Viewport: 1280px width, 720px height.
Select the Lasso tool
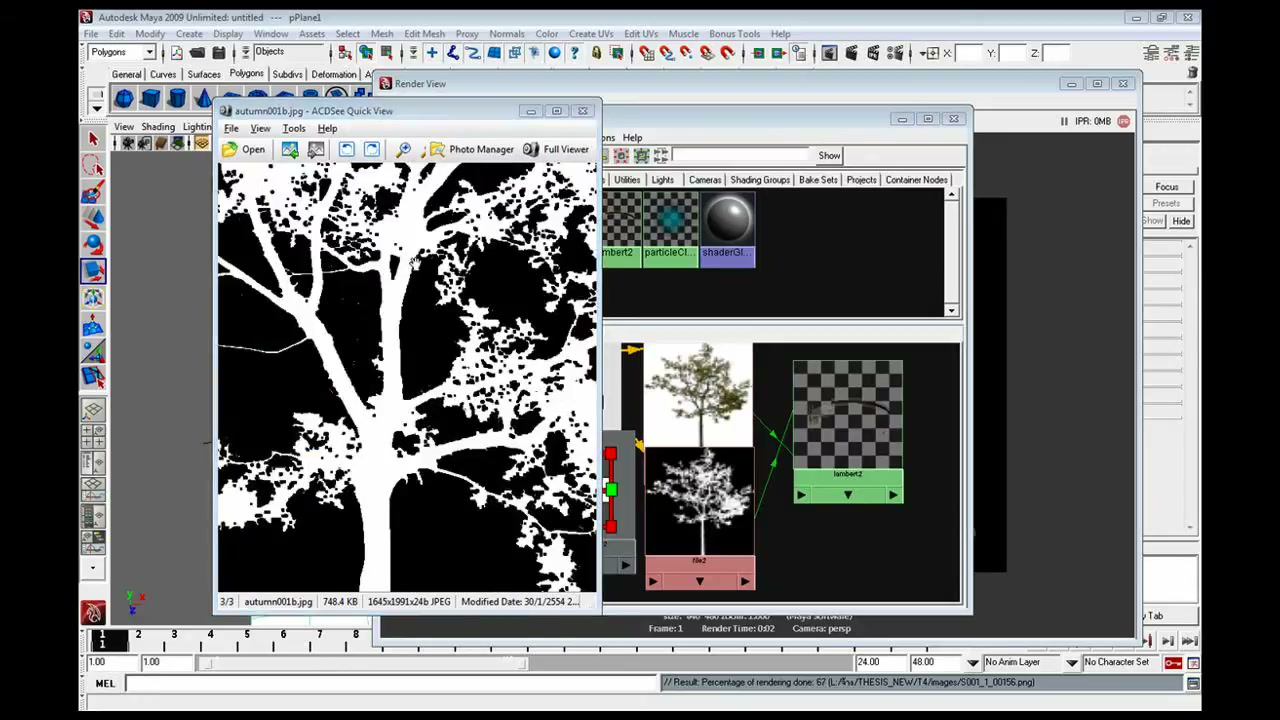pos(93,166)
